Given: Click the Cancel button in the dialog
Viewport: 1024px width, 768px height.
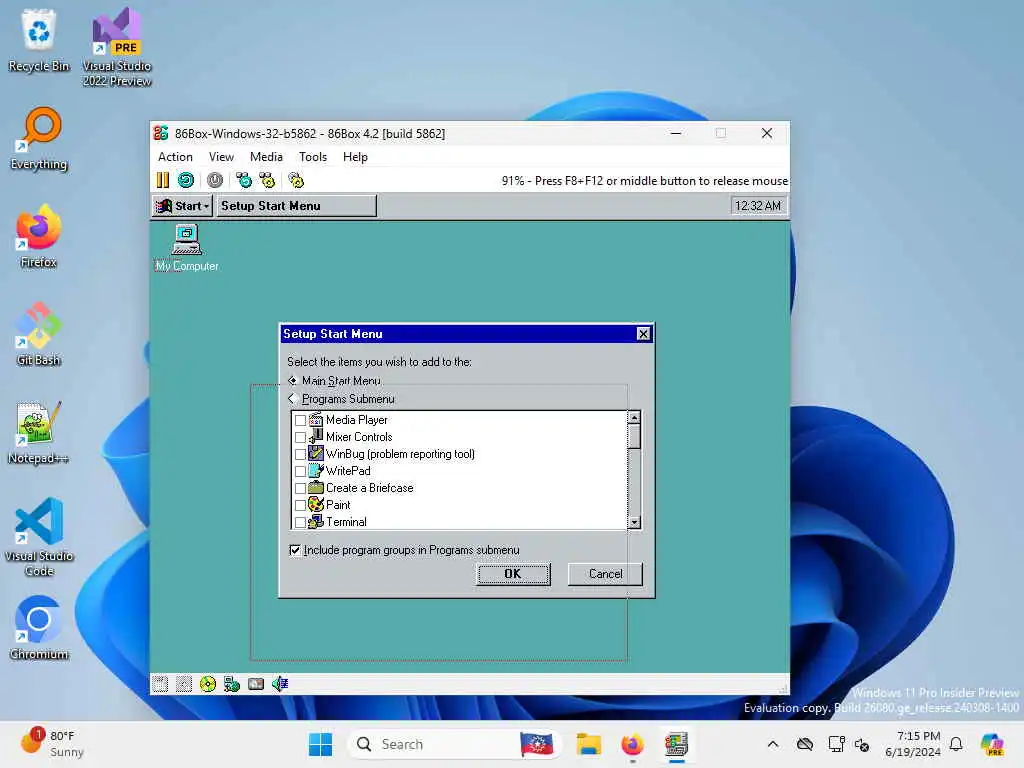Looking at the screenshot, I should click(x=605, y=574).
